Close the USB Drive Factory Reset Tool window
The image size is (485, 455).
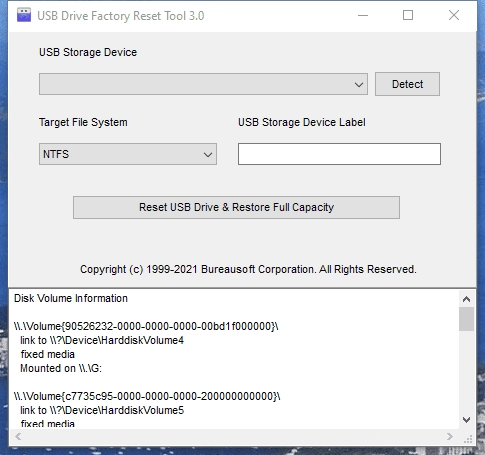454,15
